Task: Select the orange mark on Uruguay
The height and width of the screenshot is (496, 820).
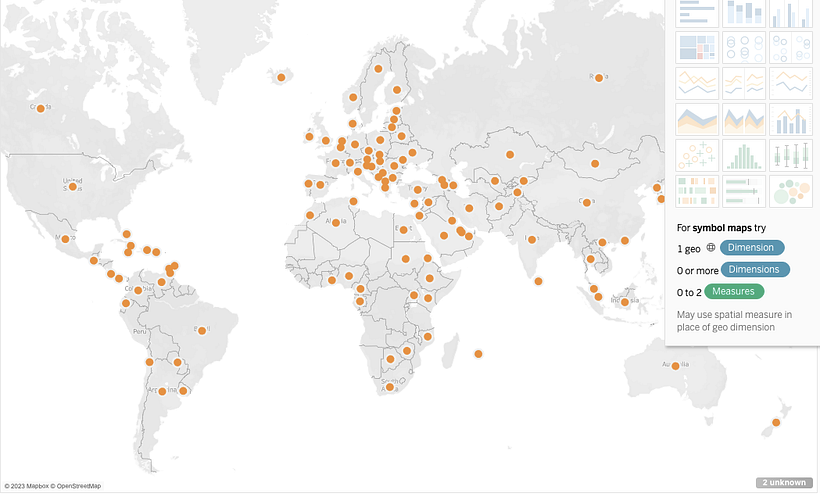Action: [183, 391]
